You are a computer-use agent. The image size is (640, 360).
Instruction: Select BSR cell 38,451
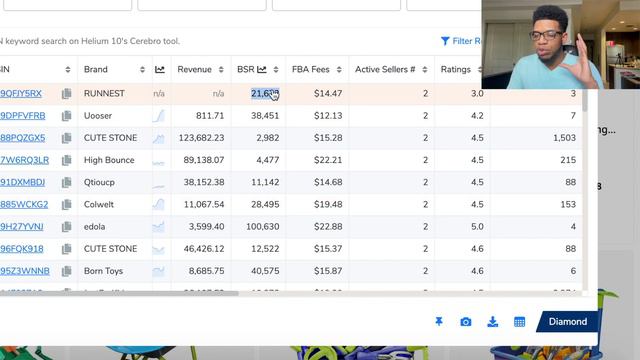click(265, 116)
